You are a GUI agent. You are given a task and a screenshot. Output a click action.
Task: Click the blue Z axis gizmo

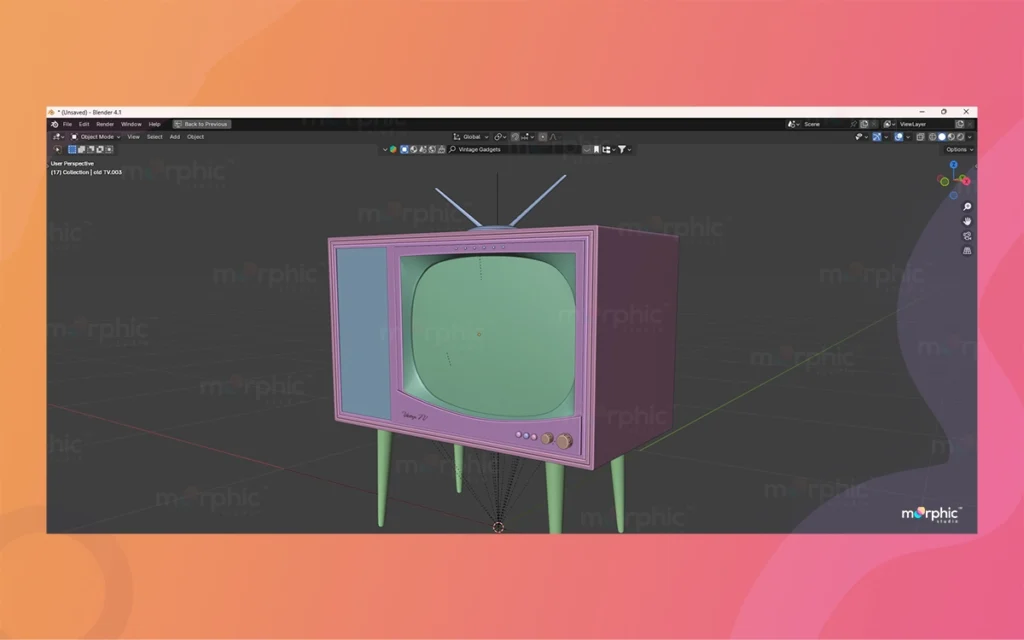[x=953, y=165]
